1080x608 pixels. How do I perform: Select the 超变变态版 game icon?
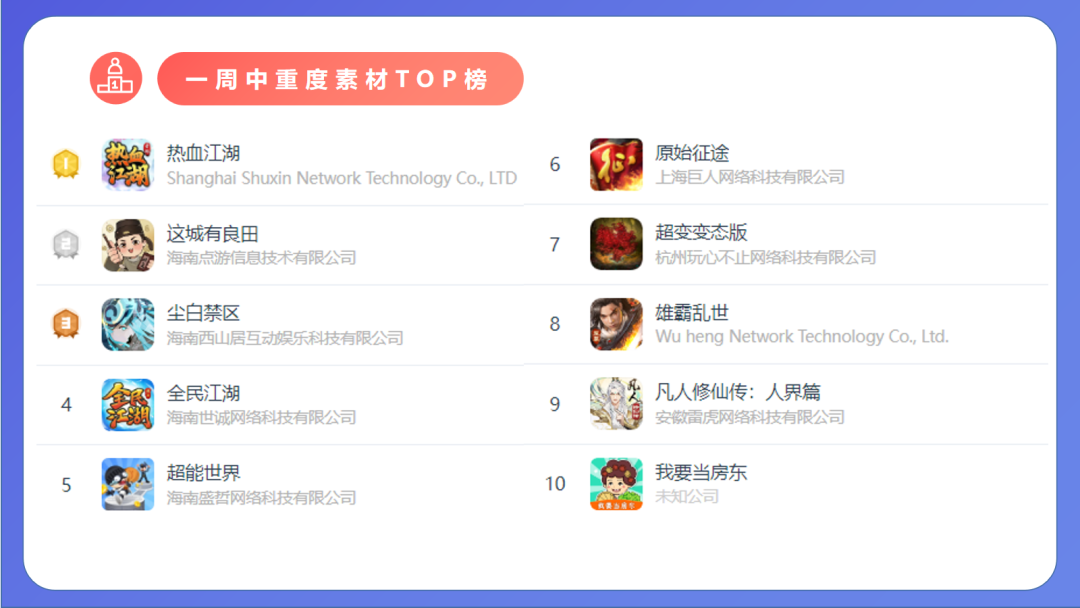[616, 244]
